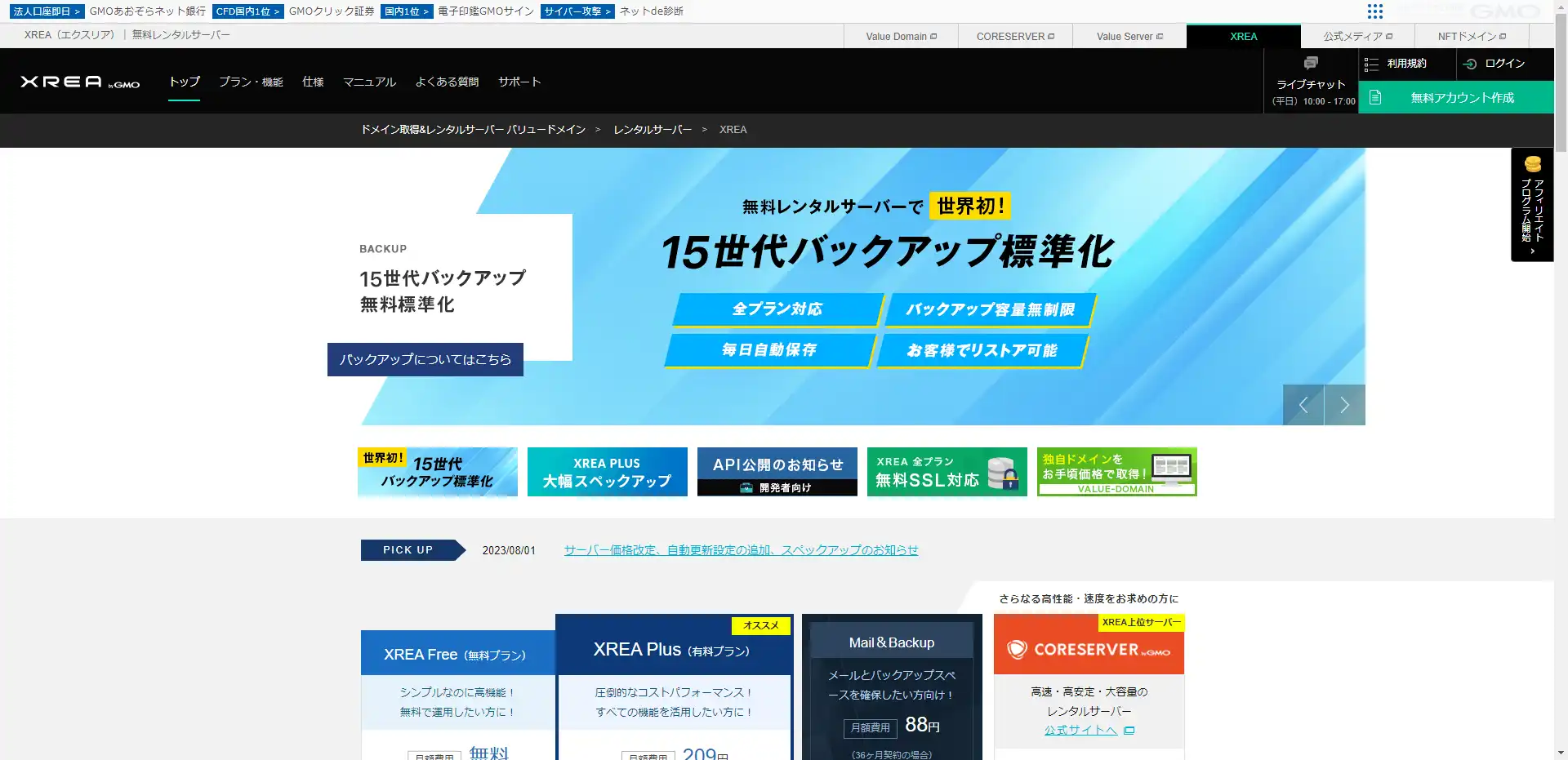
Task: Click the GMOクリック証券 ad link
Action: [x=332, y=11]
